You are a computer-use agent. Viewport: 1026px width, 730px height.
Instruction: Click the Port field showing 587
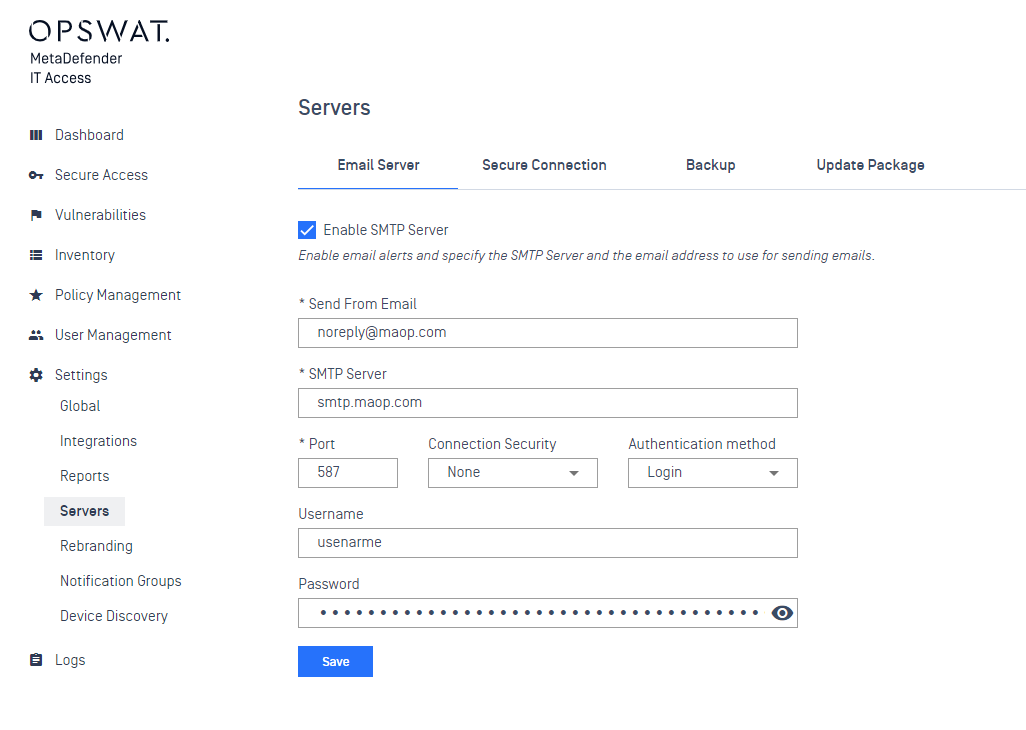pyautogui.click(x=347, y=472)
